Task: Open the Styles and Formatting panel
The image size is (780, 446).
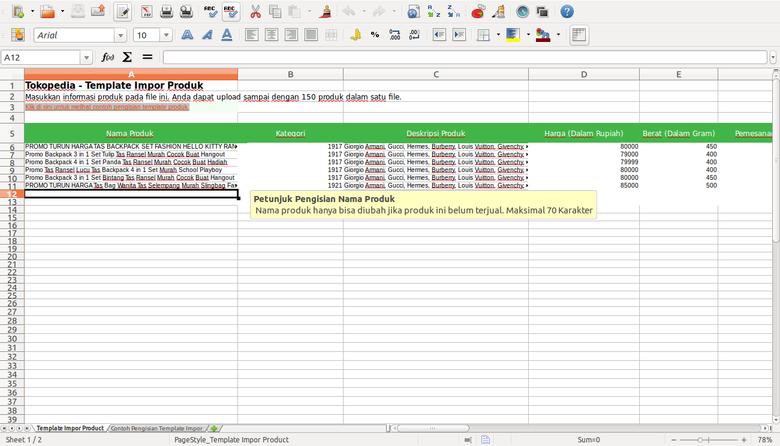Action: [18, 35]
